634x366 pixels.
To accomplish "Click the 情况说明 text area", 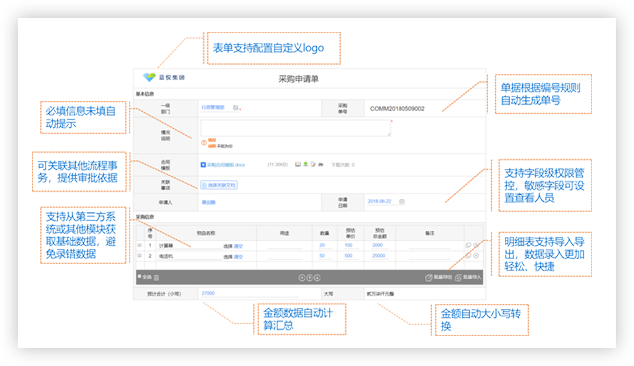I will click(296, 128).
